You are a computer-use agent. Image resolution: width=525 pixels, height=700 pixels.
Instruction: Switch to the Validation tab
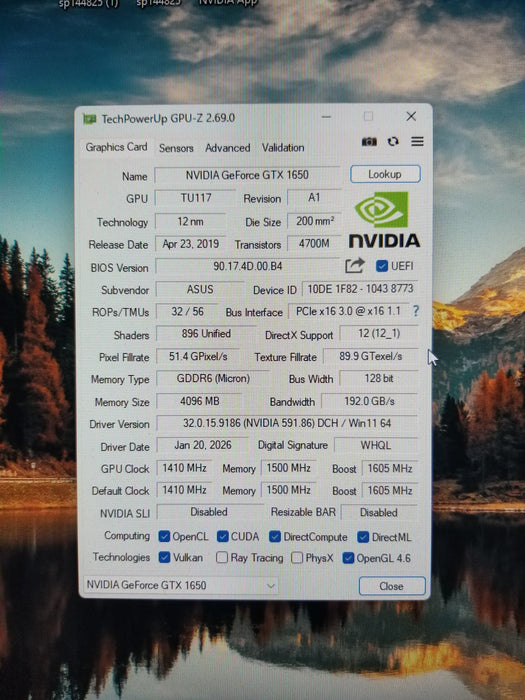[x=283, y=148]
